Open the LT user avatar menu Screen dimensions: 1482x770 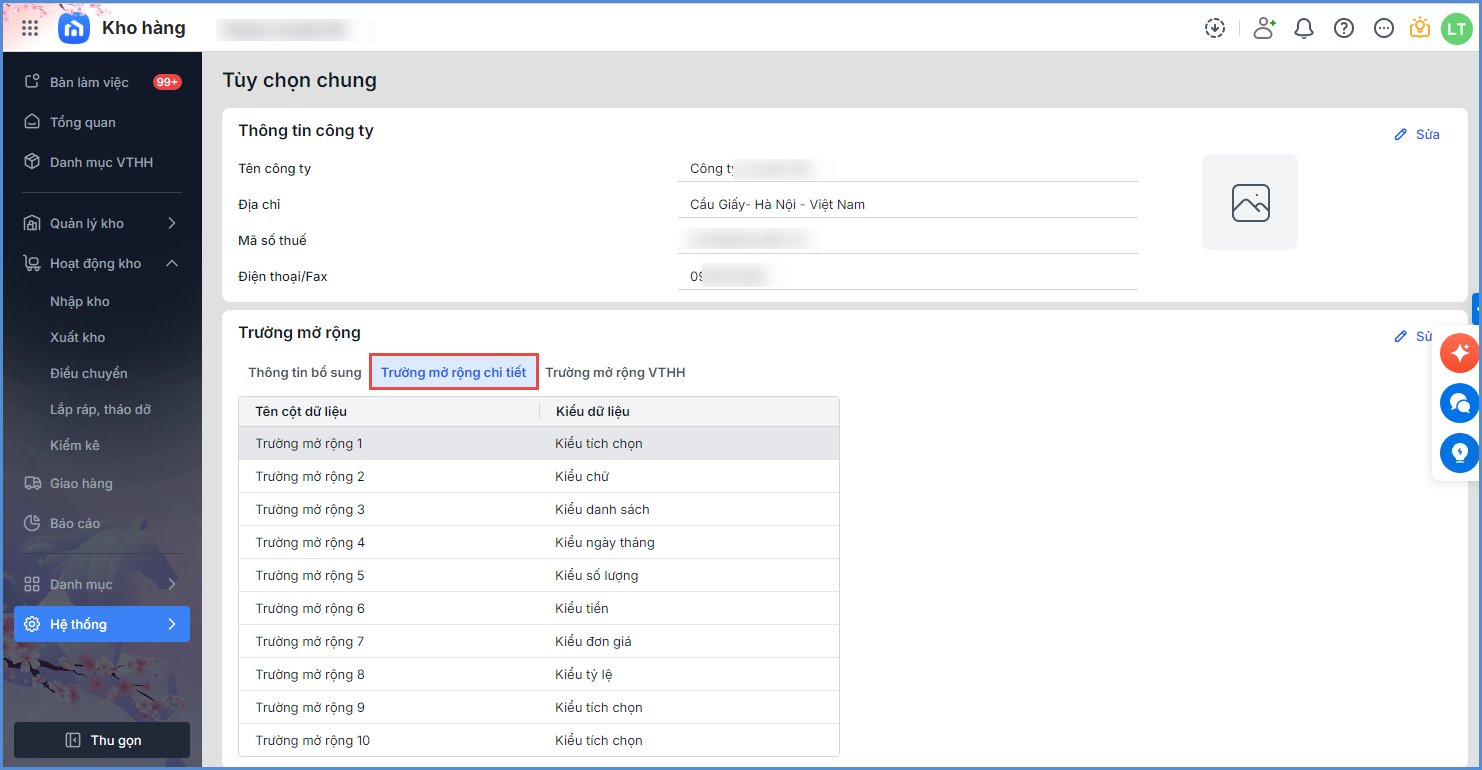pyautogui.click(x=1456, y=28)
